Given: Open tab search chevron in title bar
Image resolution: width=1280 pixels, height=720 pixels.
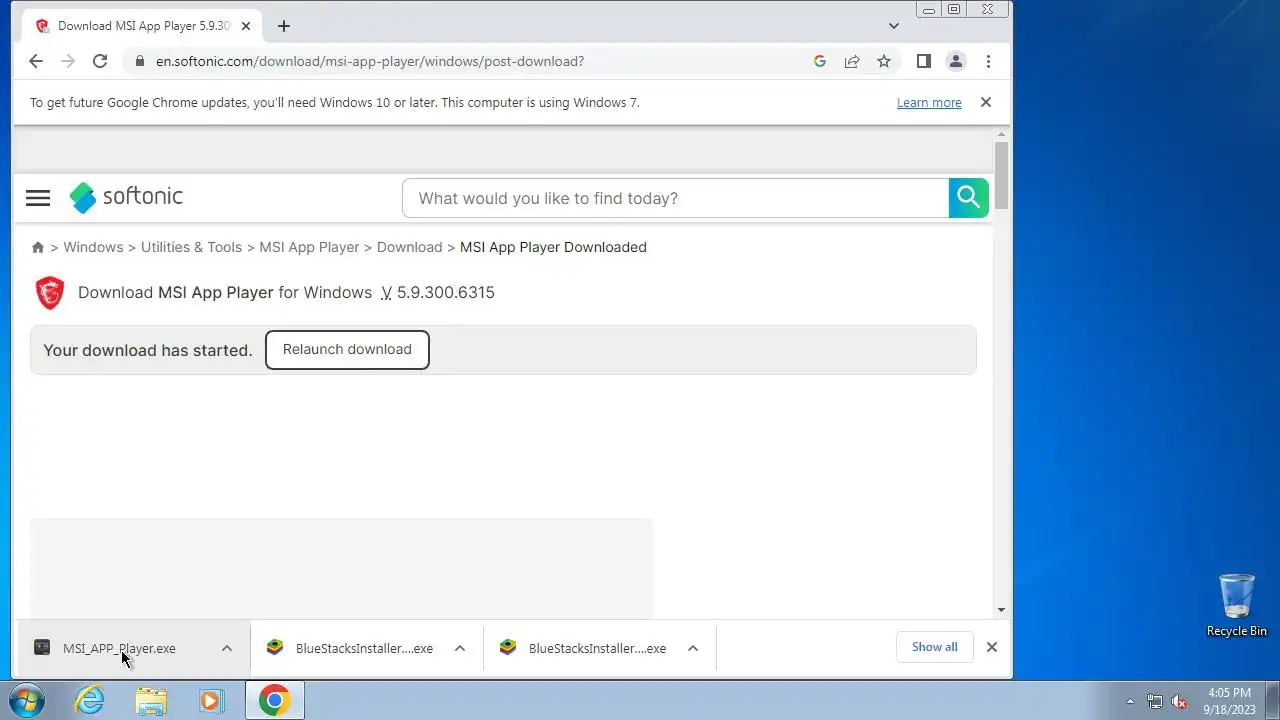Looking at the screenshot, I should (x=894, y=26).
